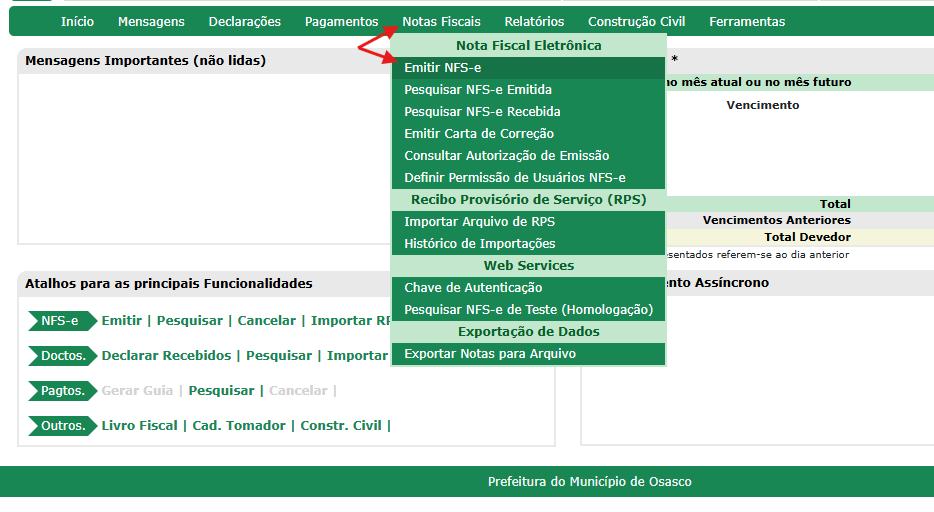Choose Pesquisar NFS-e Emitida menu entry

pyautogui.click(x=477, y=90)
